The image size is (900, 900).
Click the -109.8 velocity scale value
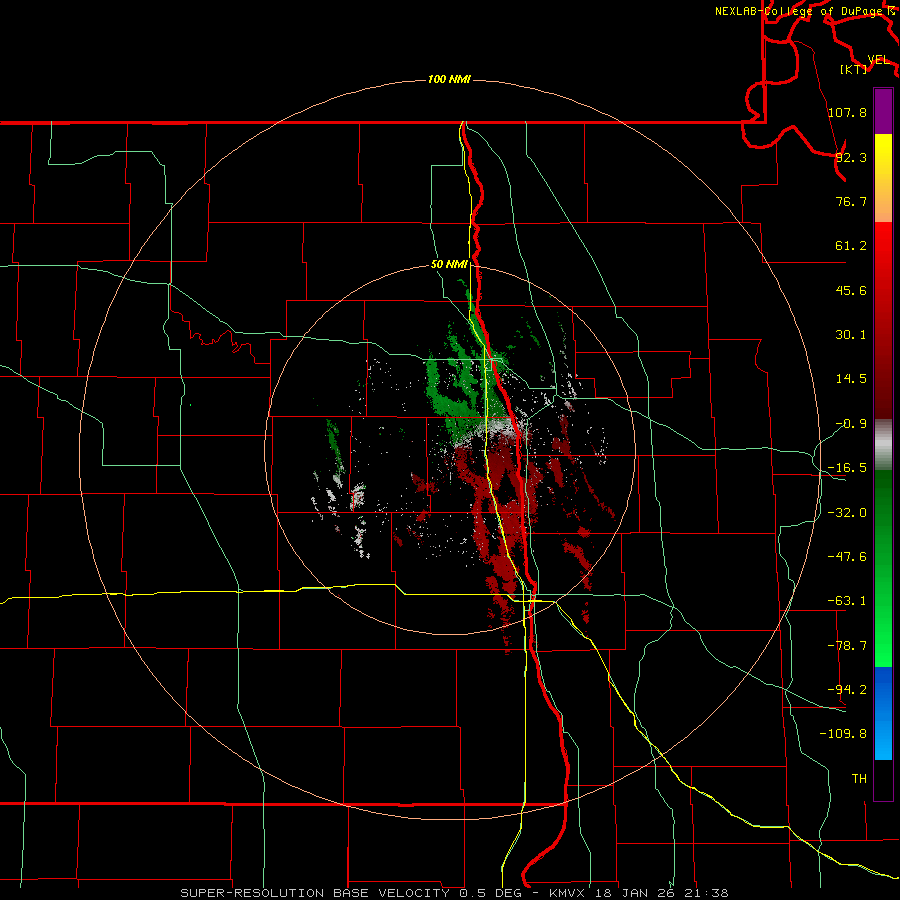click(843, 734)
